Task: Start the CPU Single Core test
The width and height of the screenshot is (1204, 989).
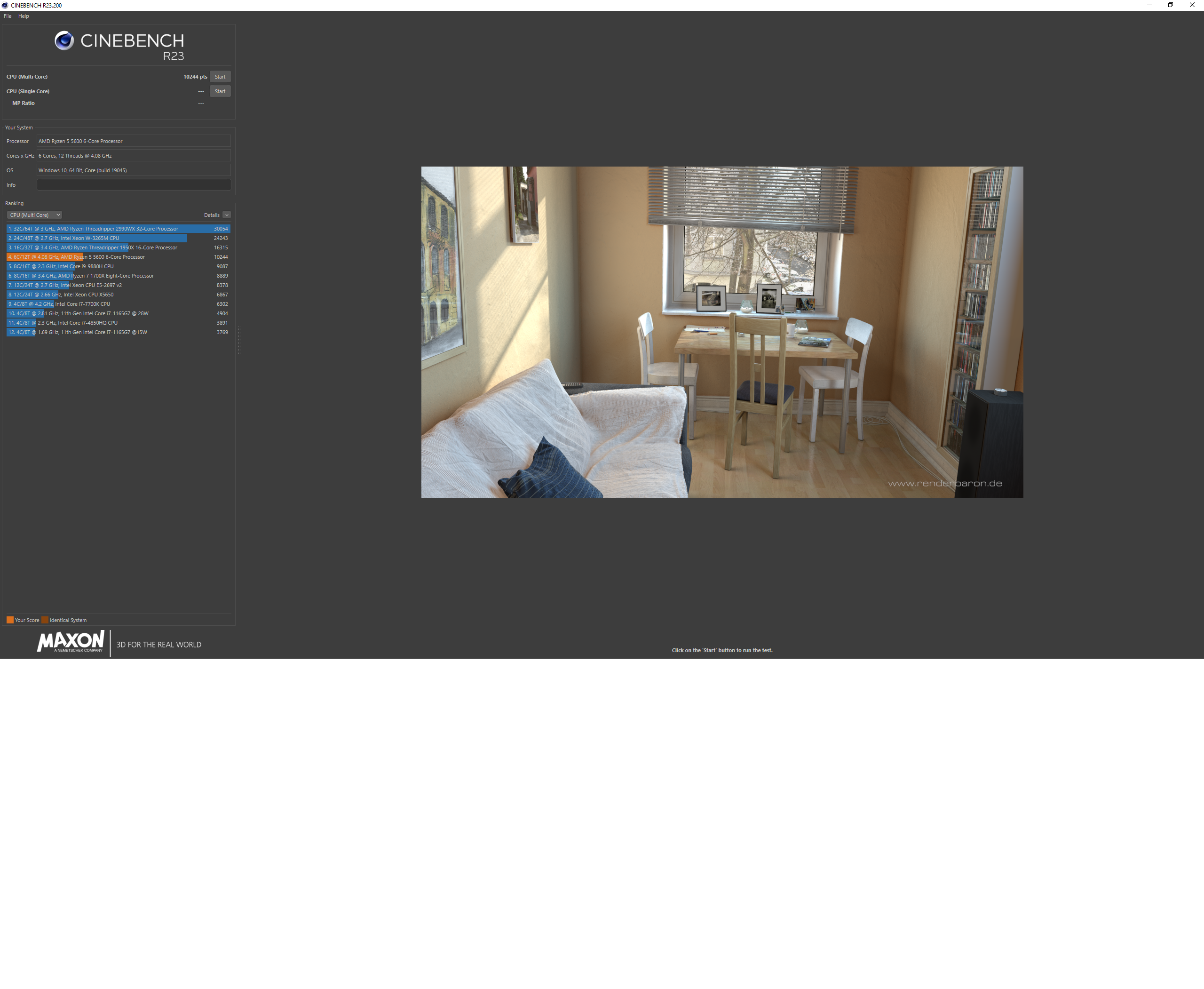Action: click(220, 91)
